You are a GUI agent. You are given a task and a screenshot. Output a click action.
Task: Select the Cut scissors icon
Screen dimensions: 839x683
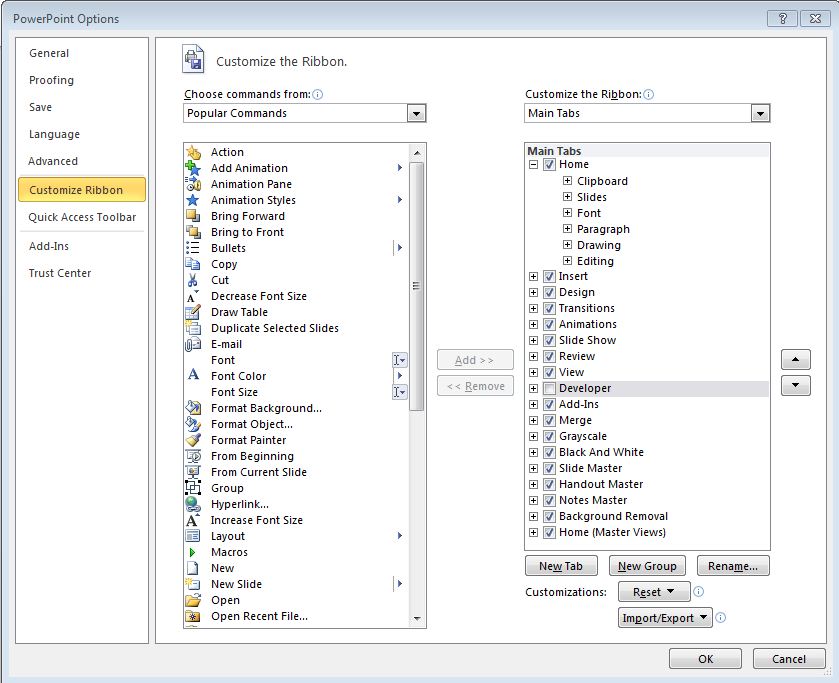pyautogui.click(x=193, y=280)
